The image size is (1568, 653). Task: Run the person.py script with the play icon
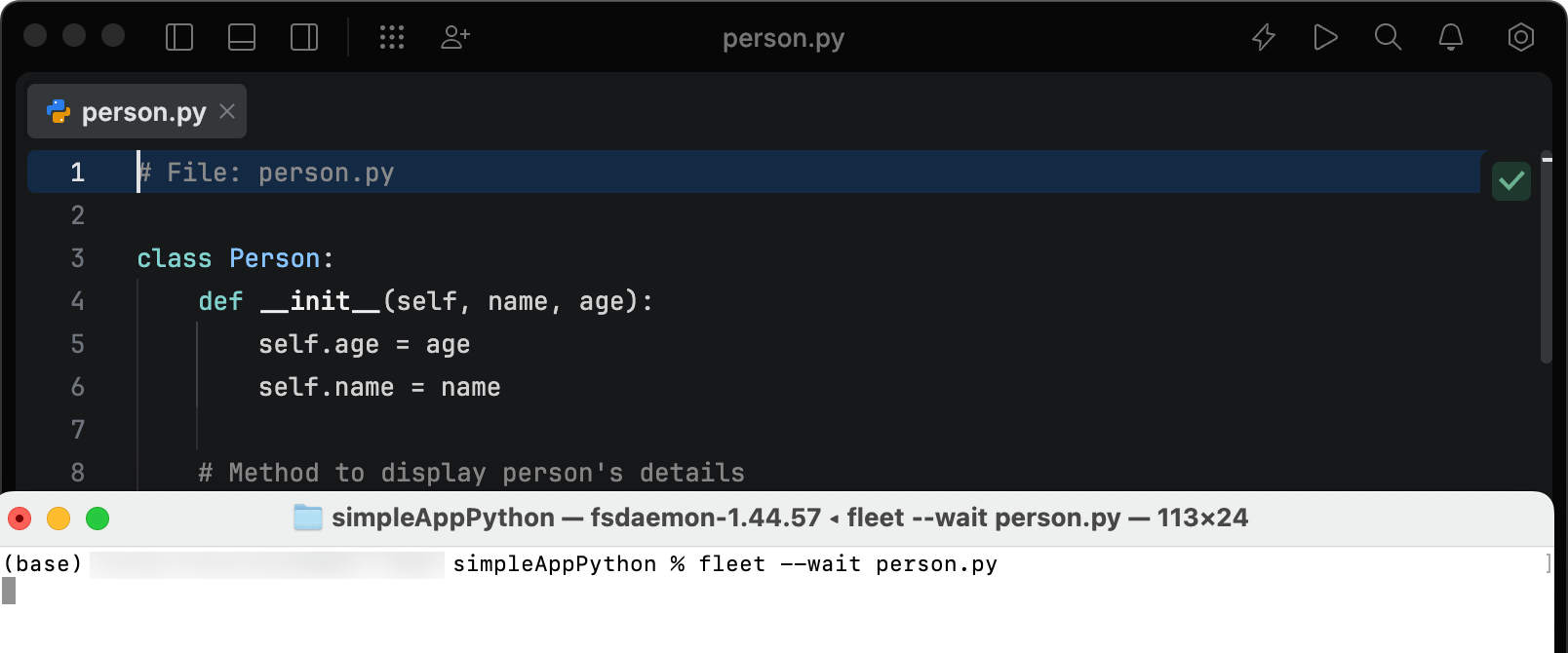[x=1325, y=38]
